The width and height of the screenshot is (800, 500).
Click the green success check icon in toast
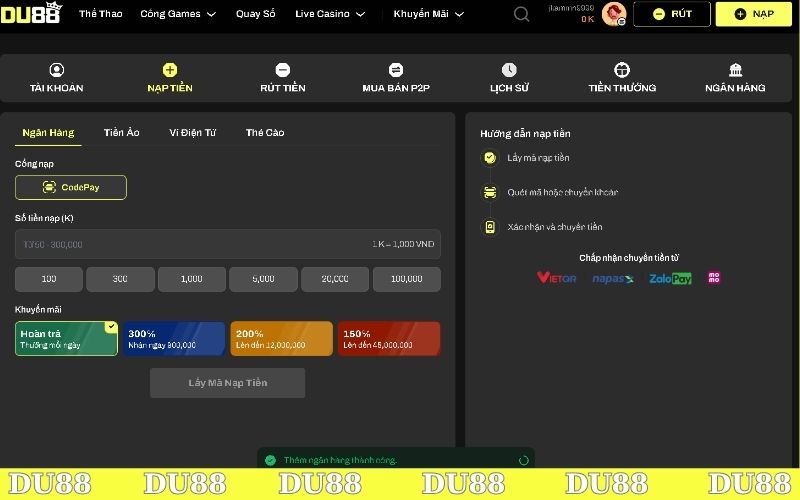click(270, 460)
